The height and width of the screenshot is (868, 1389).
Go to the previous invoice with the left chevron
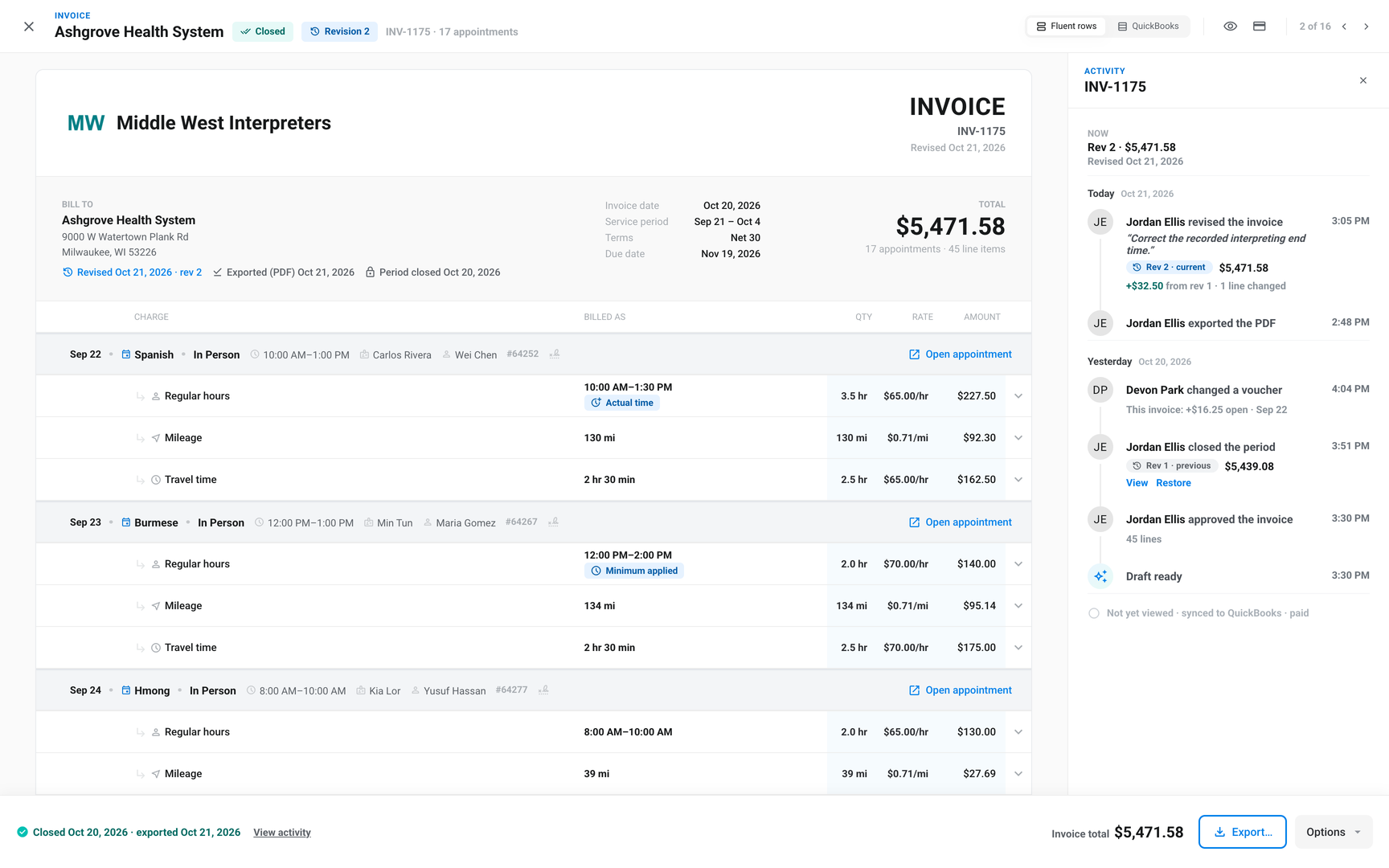[x=1344, y=27]
